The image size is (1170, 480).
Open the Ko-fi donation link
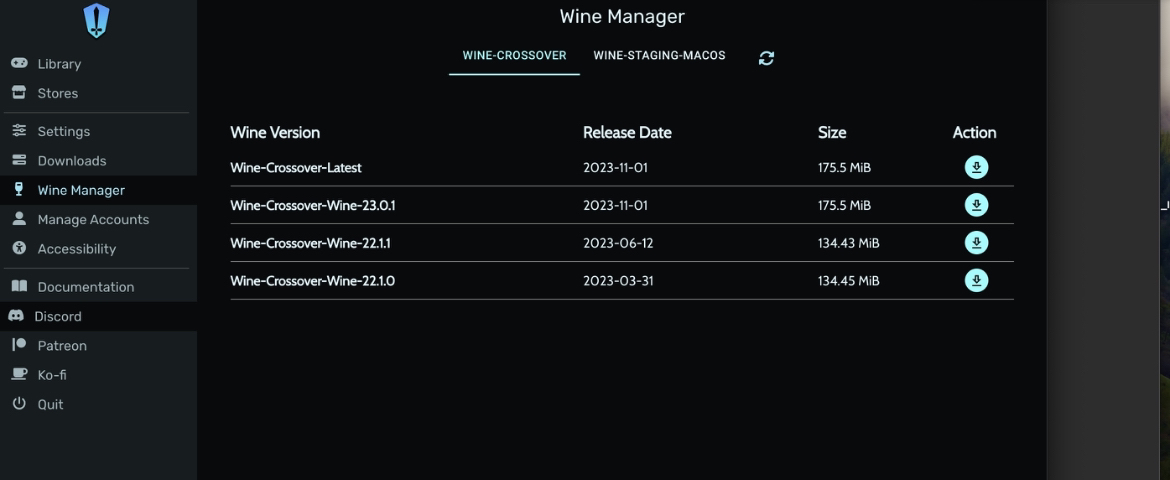tap(52, 375)
